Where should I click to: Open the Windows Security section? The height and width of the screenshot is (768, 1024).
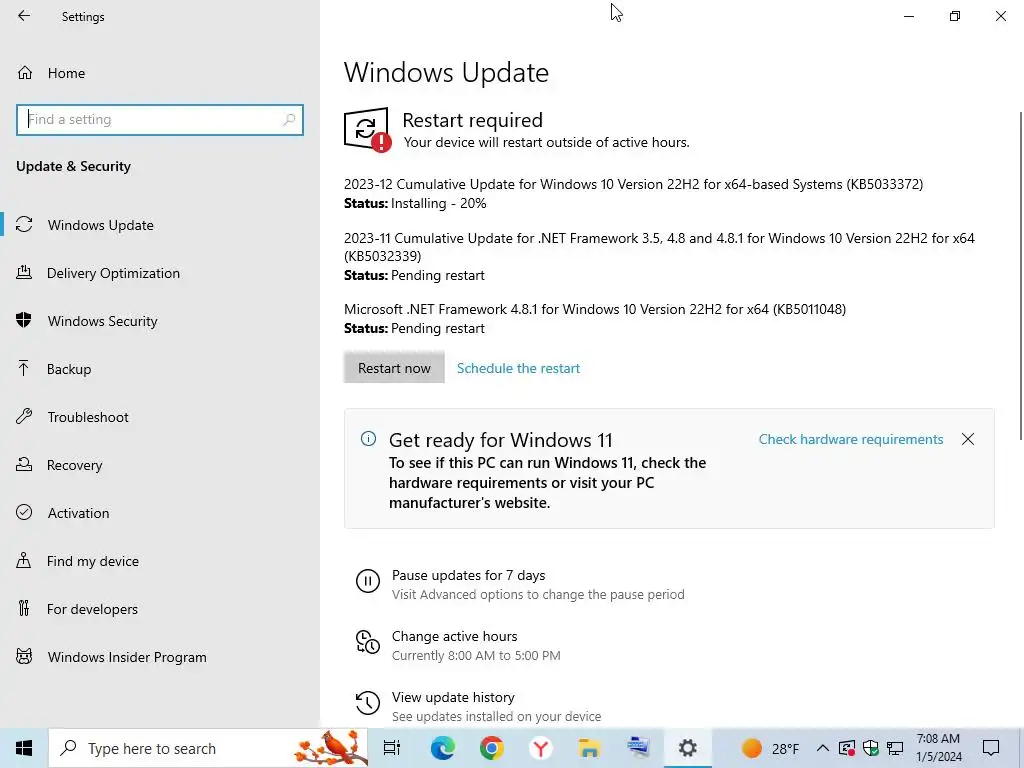103,321
